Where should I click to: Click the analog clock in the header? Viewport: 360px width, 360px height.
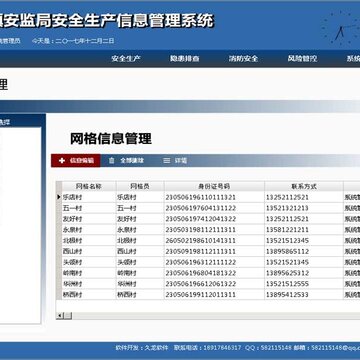tap(341, 28)
